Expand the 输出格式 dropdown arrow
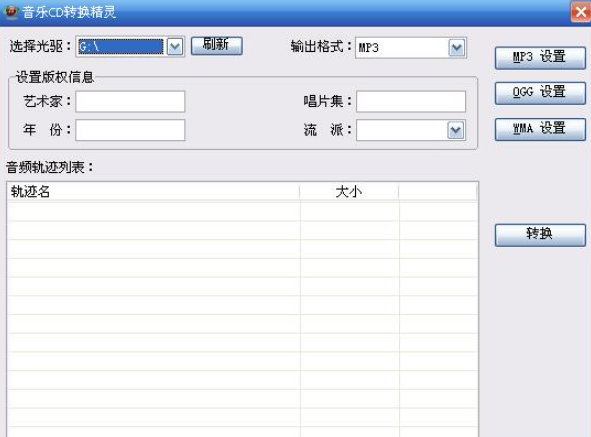Screen dimensions: 591x437 (456, 48)
